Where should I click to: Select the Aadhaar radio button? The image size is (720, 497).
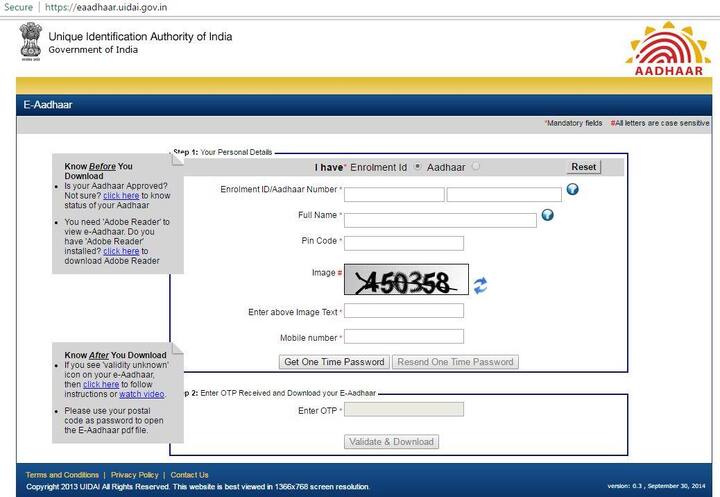[476, 167]
